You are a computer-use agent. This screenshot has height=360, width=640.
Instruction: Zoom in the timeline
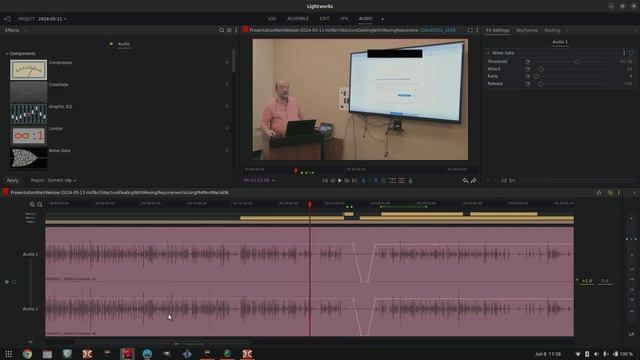pyautogui.click(x=32, y=204)
